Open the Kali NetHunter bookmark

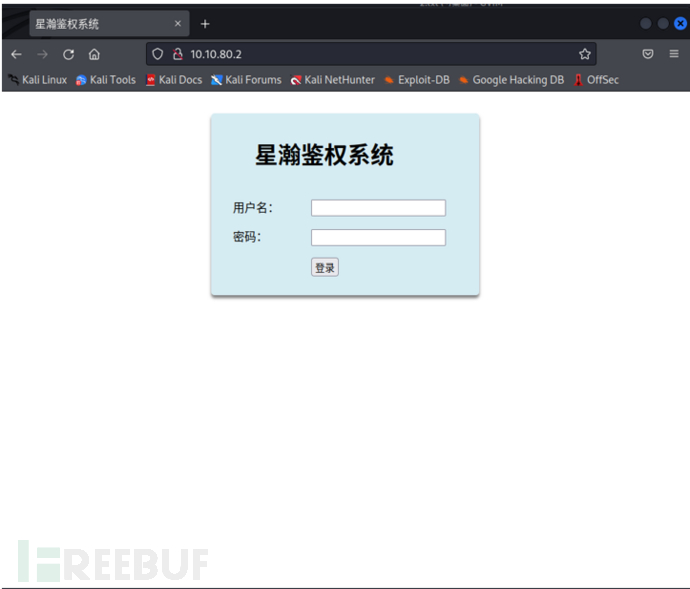tap(333, 80)
